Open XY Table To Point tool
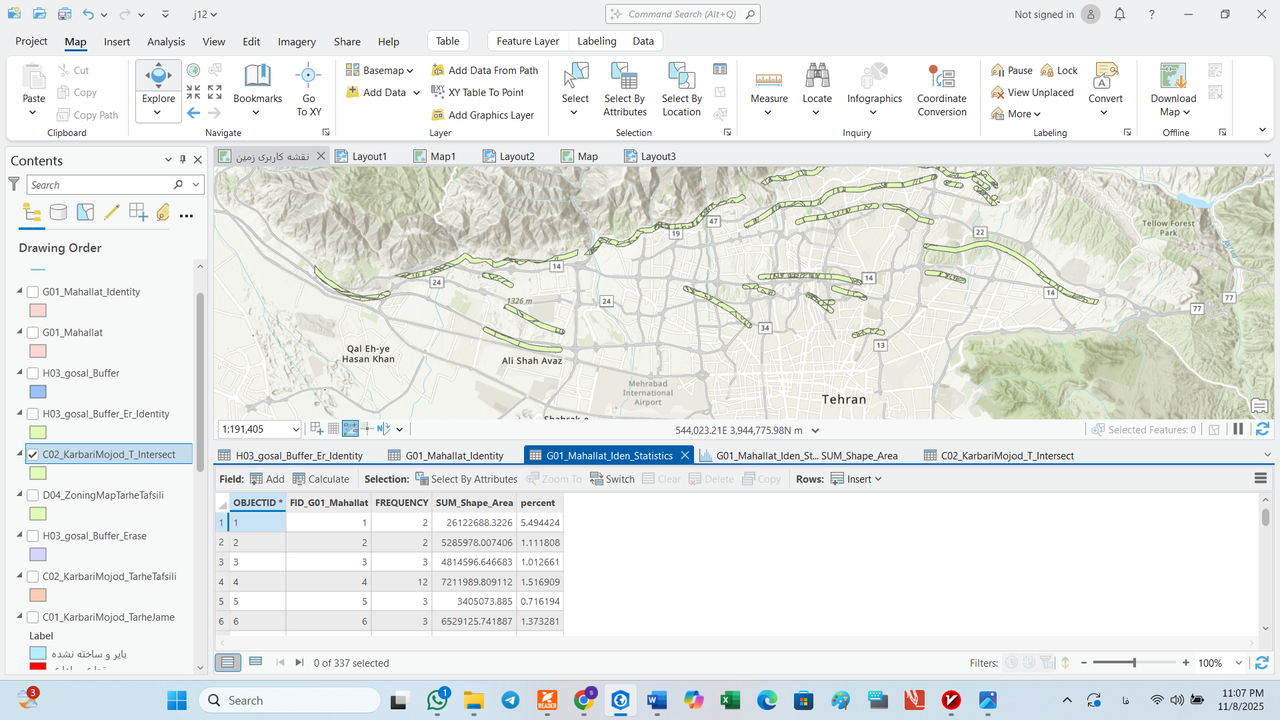 tap(478, 92)
